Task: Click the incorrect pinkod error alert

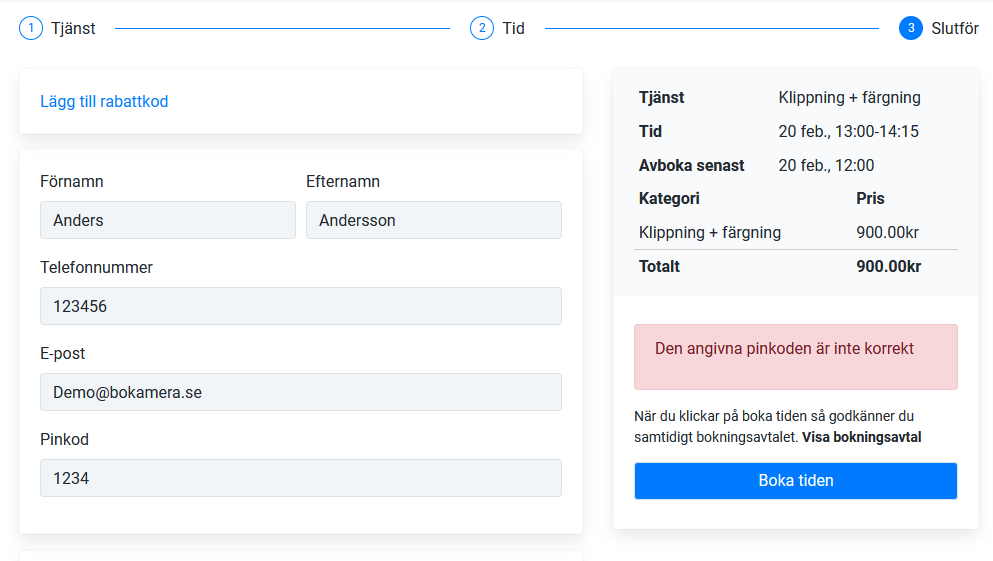Action: pyautogui.click(x=796, y=357)
